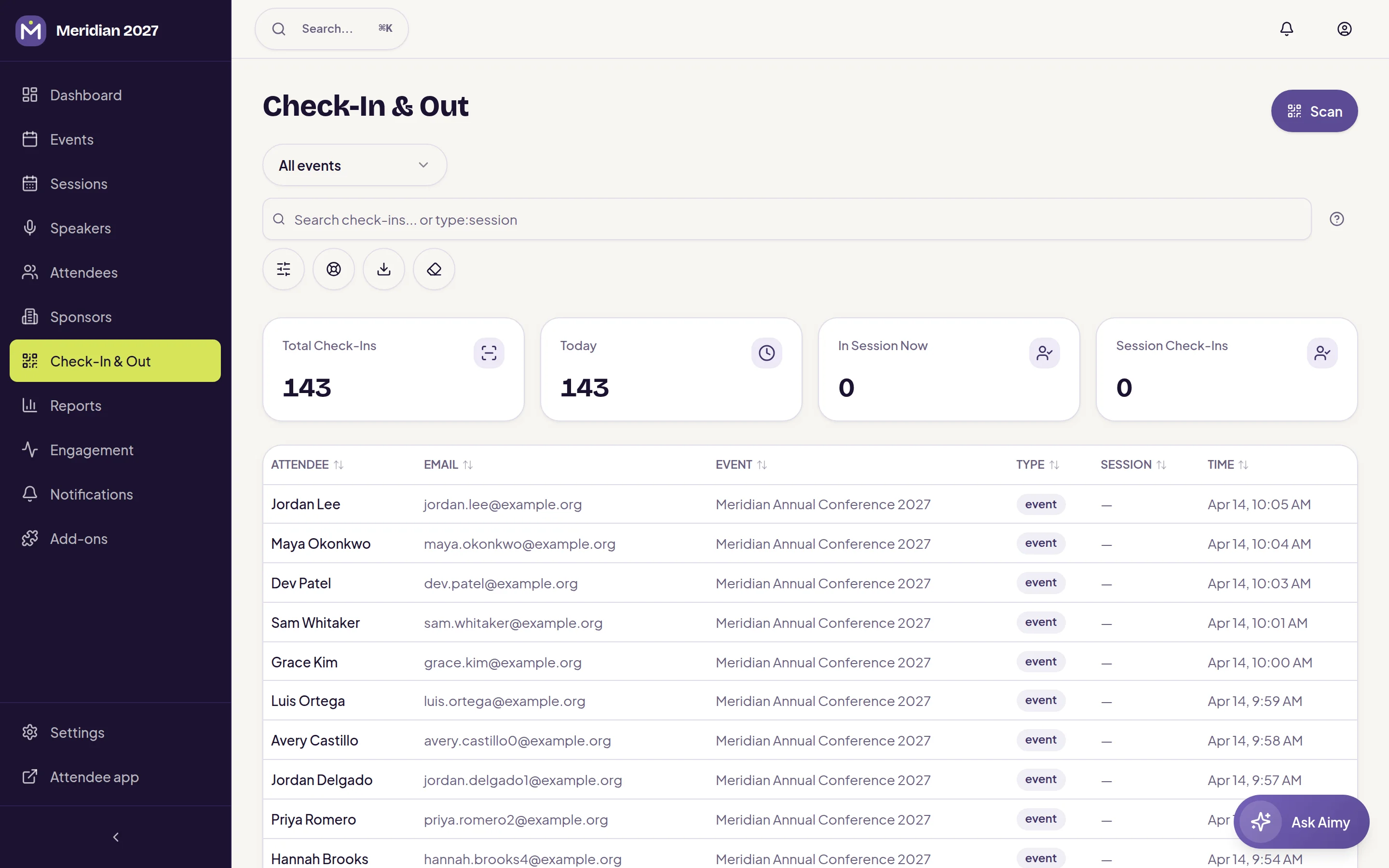Click the Meridian M logo icon
This screenshot has height=868, width=1389.
coord(31,30)
